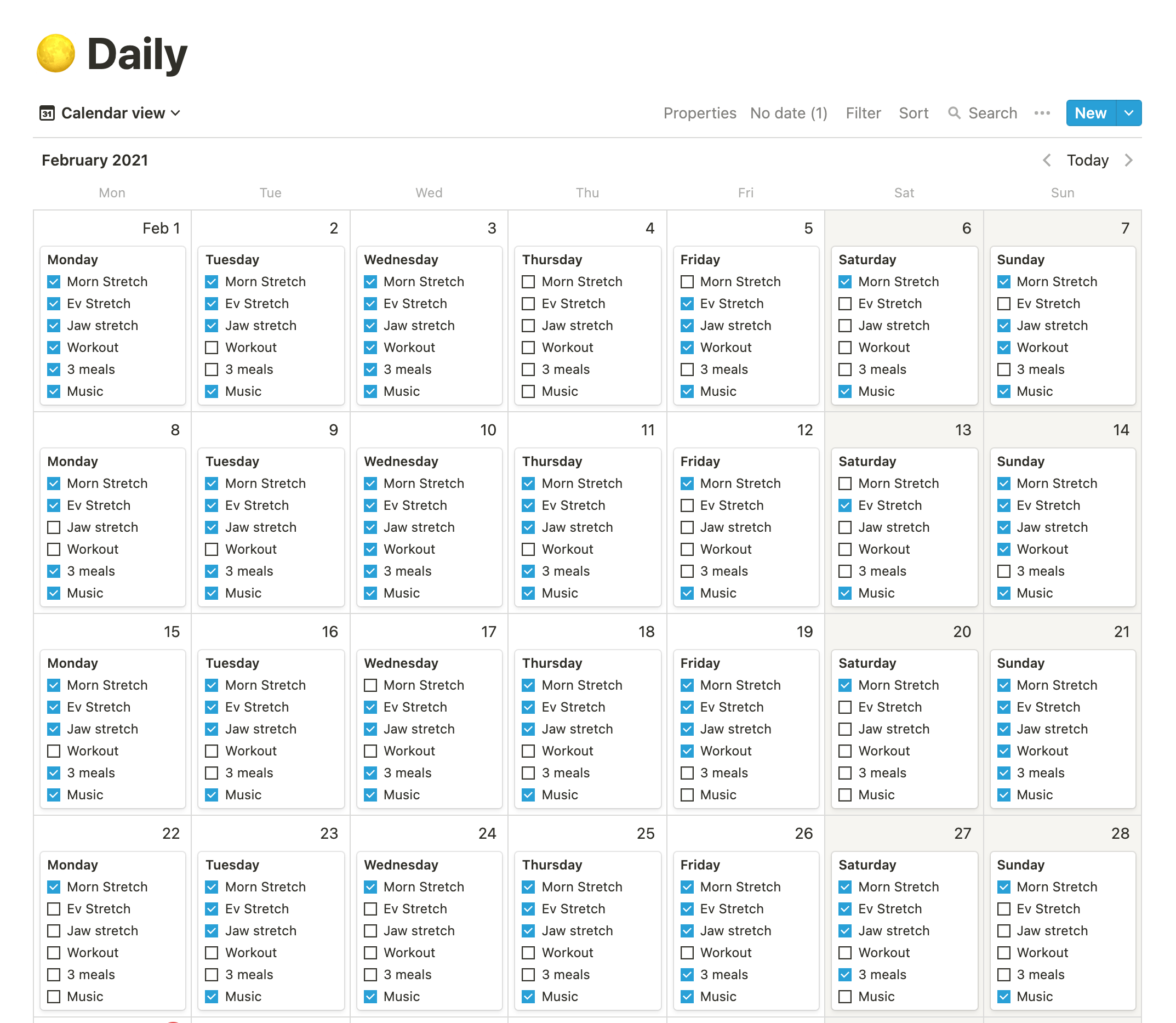Click the New button

click(x=1090, y=112)
